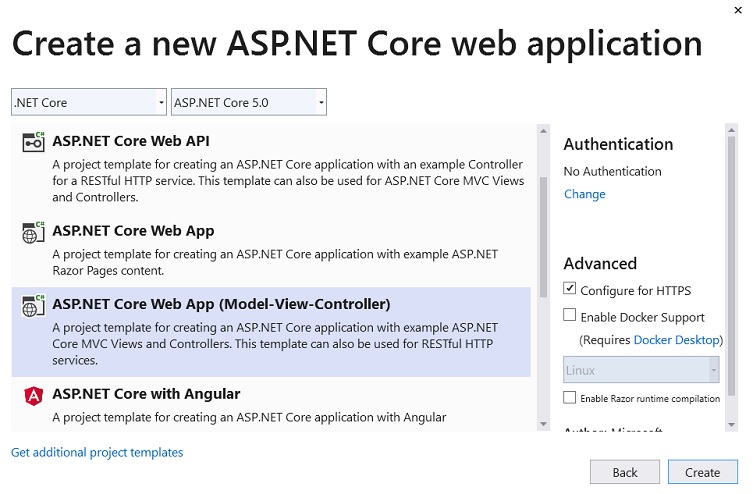Open the .NET Core framework dropdown

coord(89,102)
